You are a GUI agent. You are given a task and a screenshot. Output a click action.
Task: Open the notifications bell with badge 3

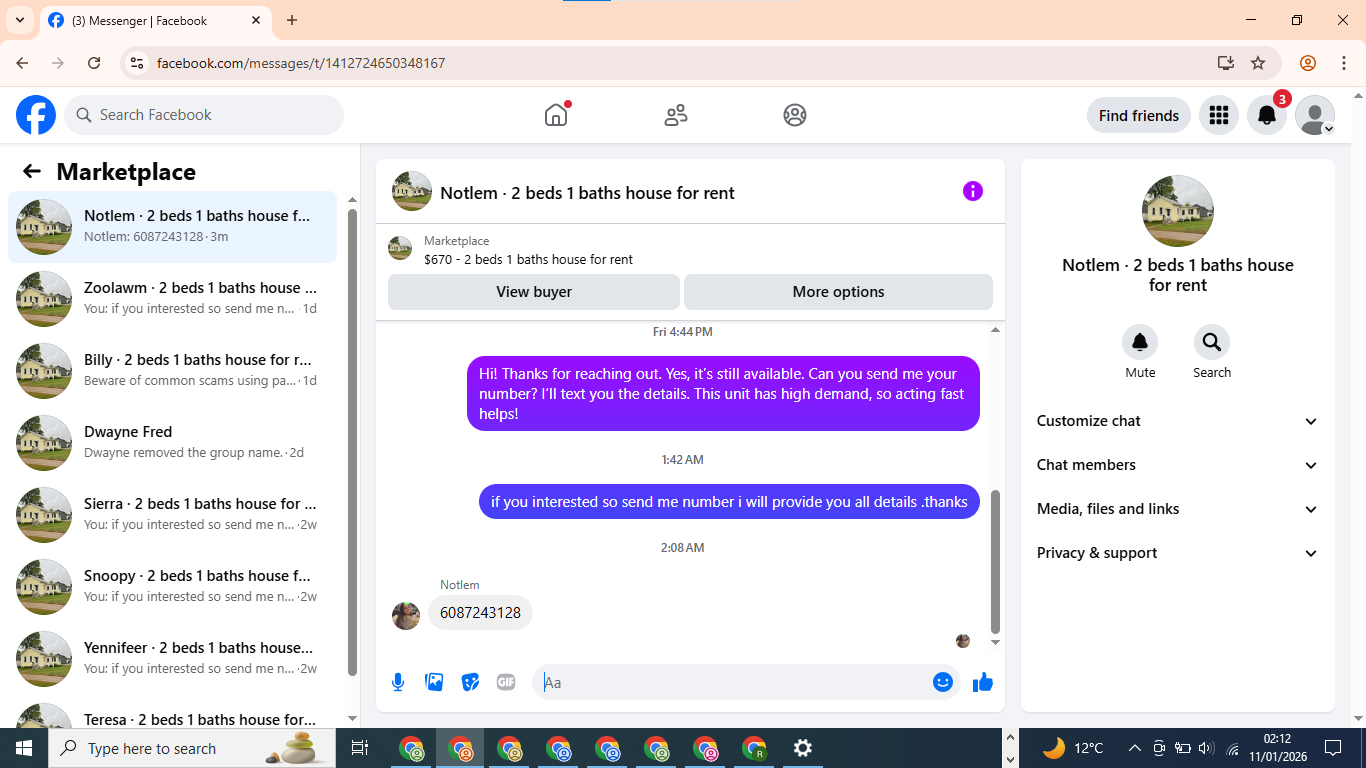pos(1267,115)
